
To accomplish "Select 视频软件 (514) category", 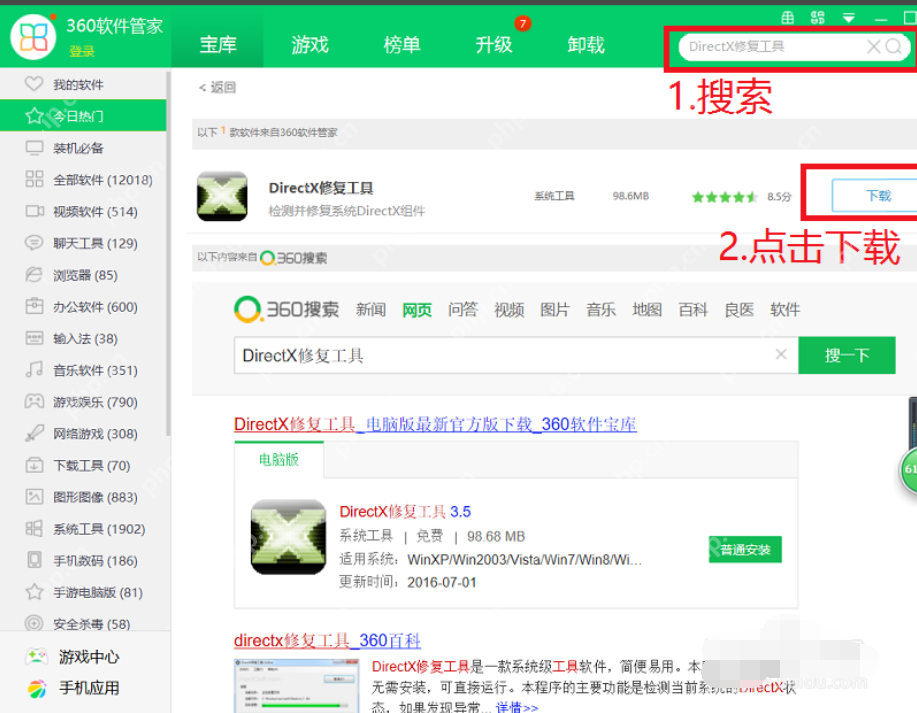I will [x=83, y=211].
